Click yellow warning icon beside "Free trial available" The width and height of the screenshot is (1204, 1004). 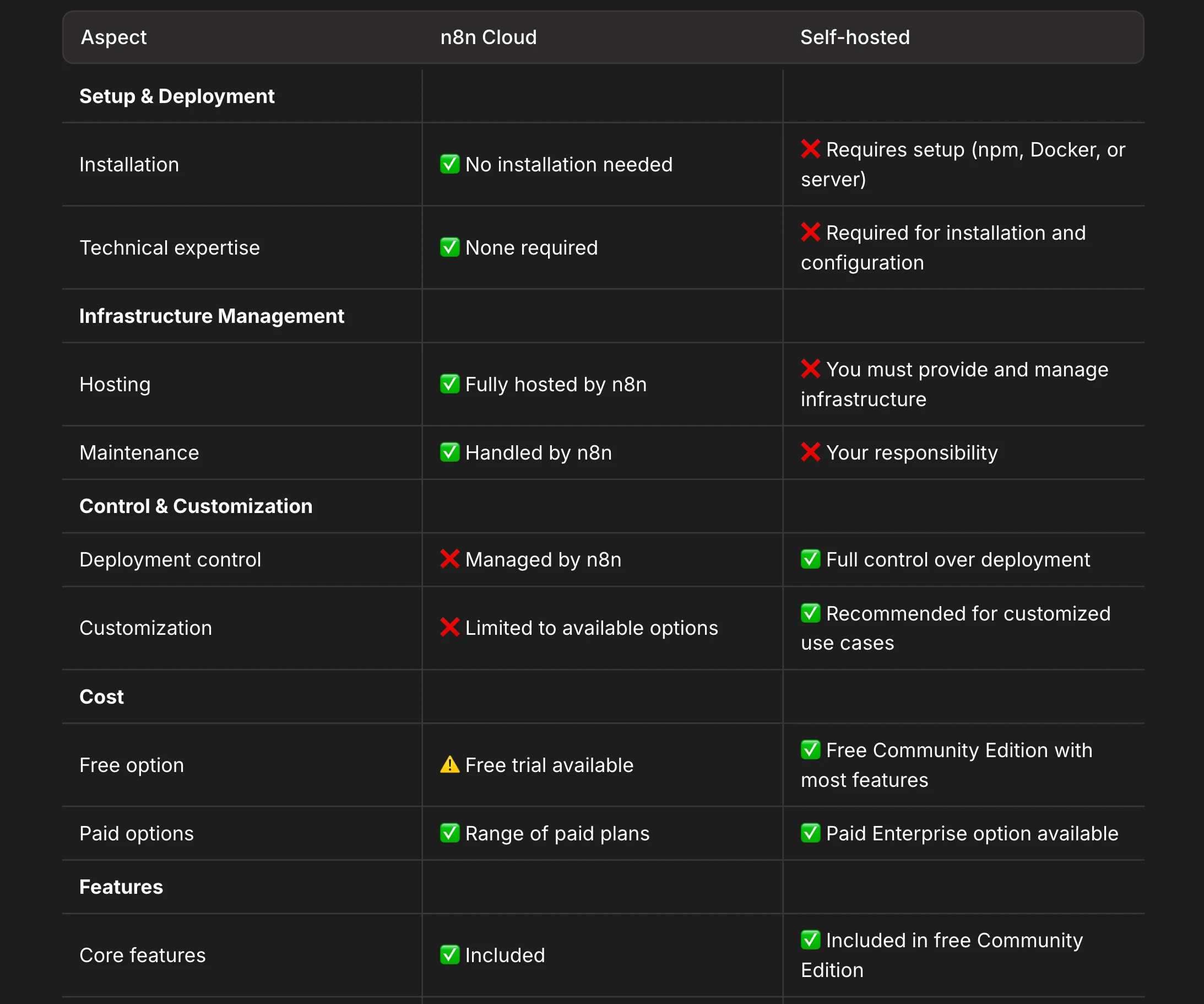point(449,764)
